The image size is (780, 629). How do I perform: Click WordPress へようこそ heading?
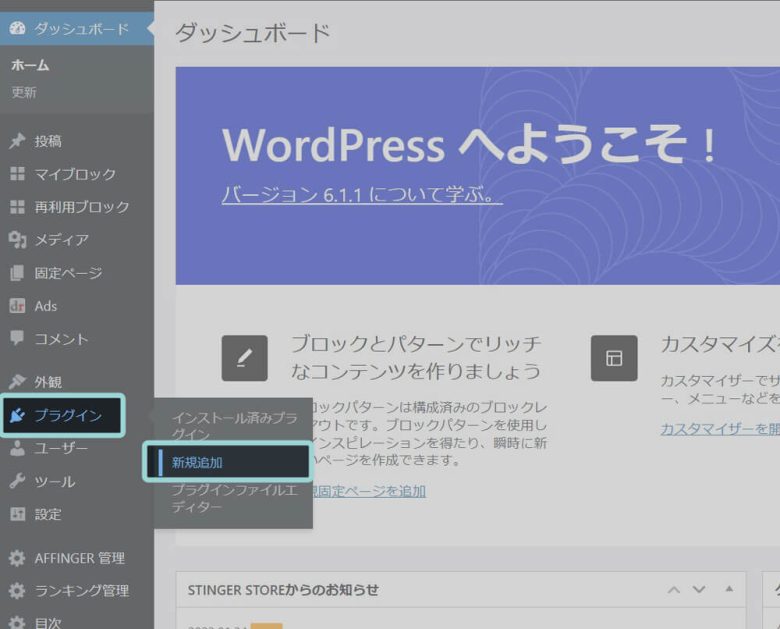coord(470,145)
